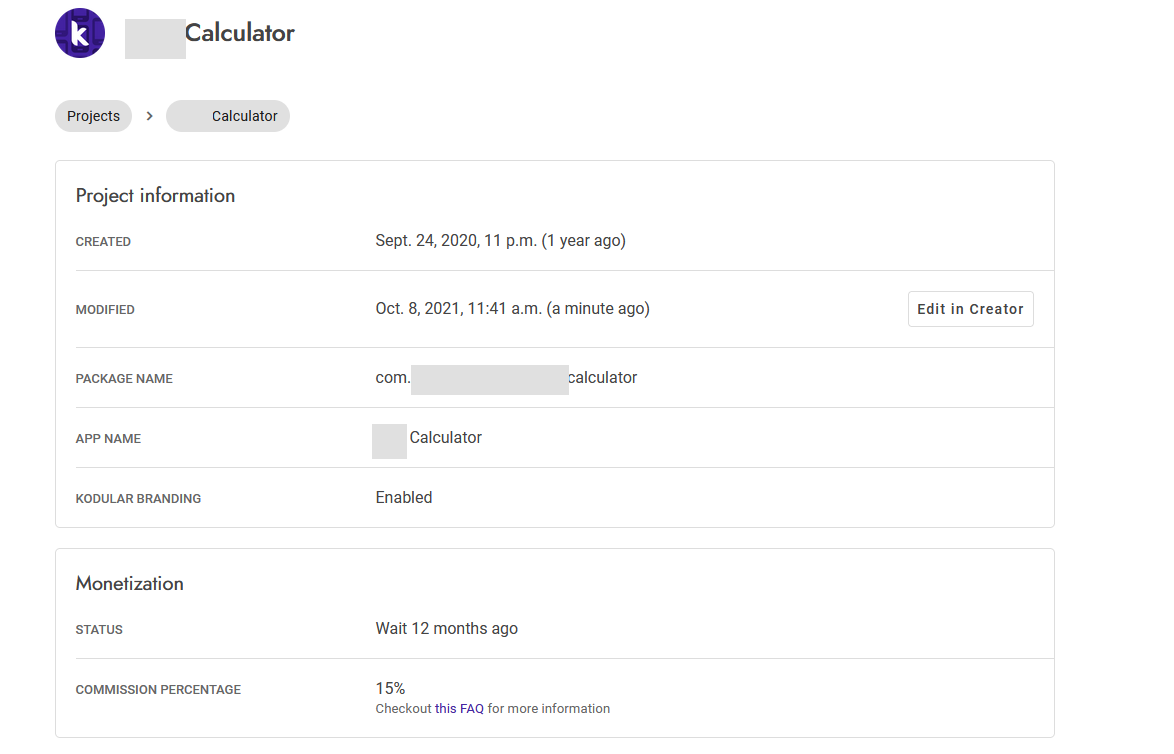Click the status 'Wait 12 months ago' text
The height and width of the screenshot is (754, 1174).
[446, 629]
